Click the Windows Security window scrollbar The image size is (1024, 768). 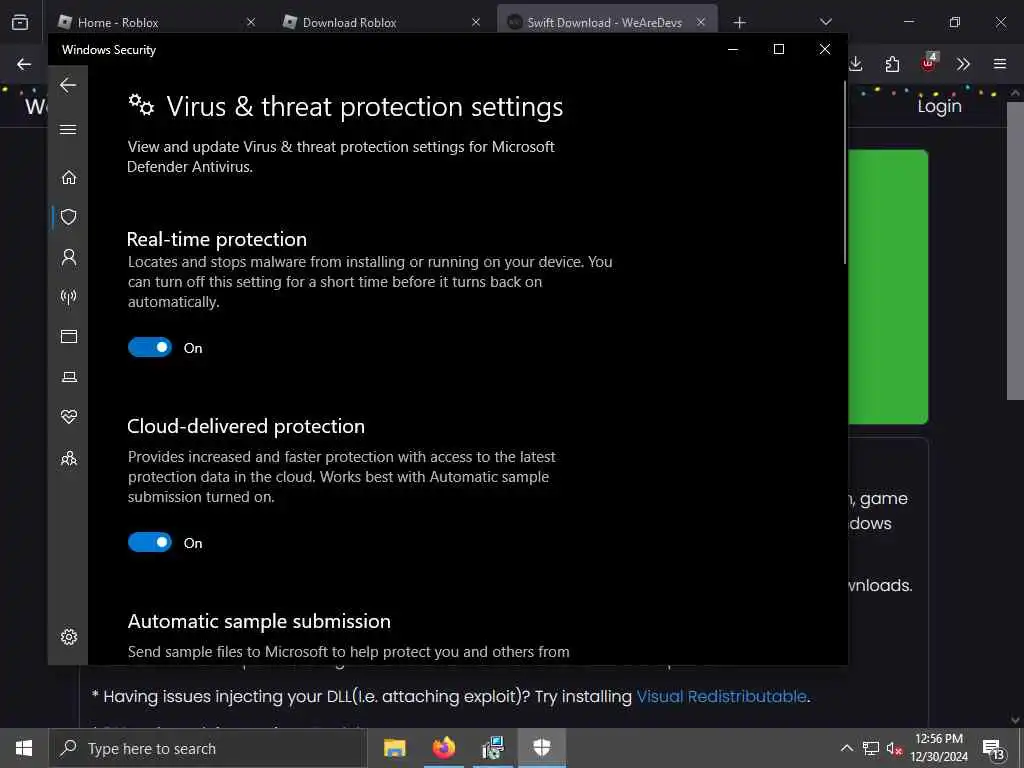tap(844, 172)
